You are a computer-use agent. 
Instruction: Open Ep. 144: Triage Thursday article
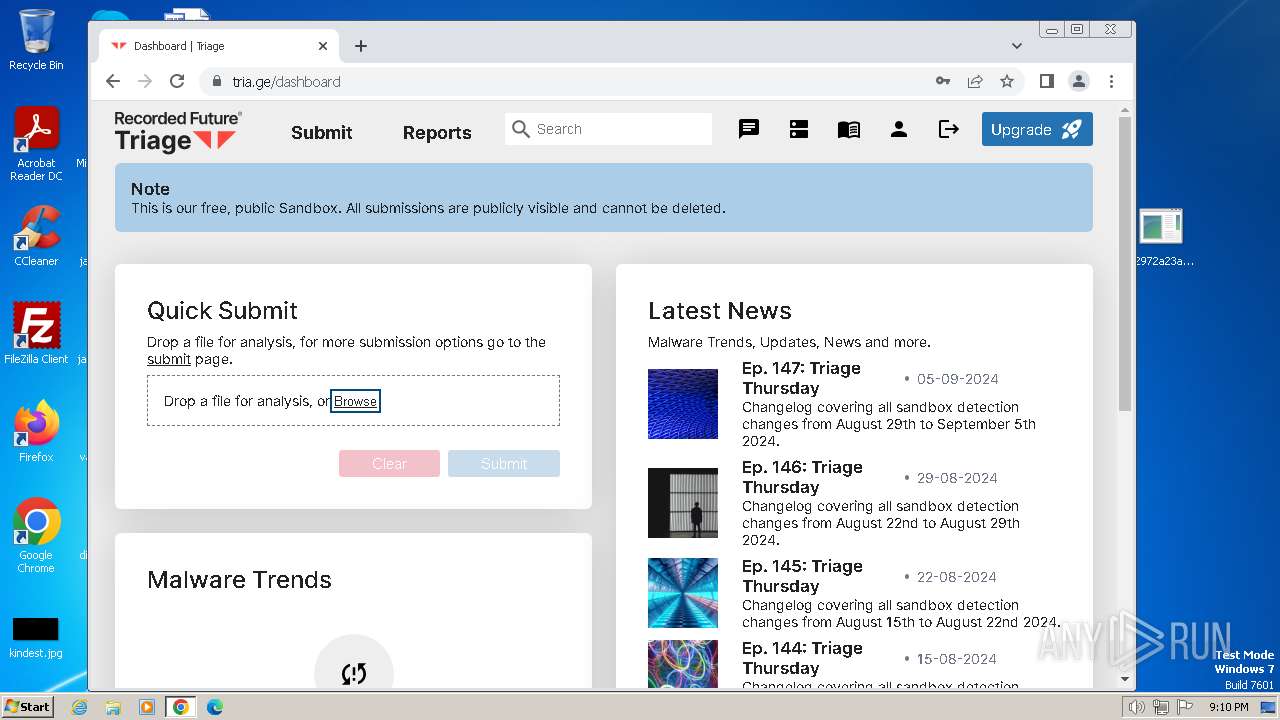point(802,658)
